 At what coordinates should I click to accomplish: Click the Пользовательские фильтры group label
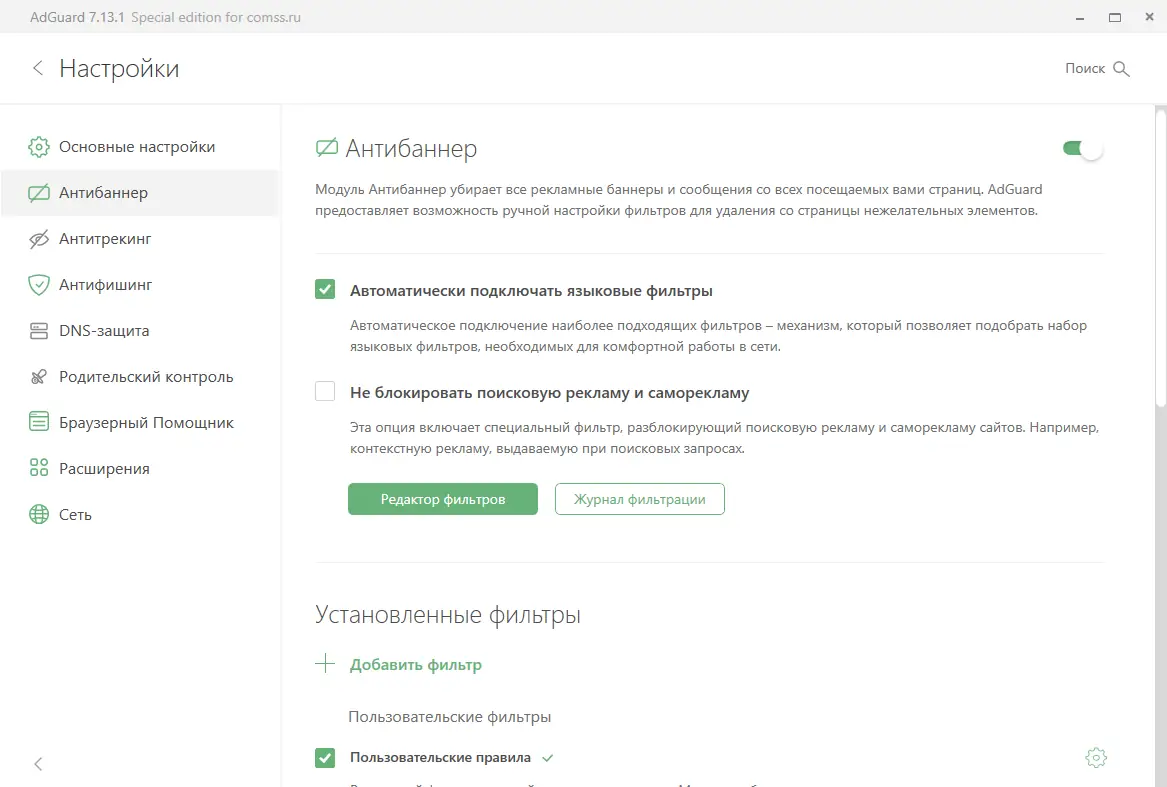[450, 717]
